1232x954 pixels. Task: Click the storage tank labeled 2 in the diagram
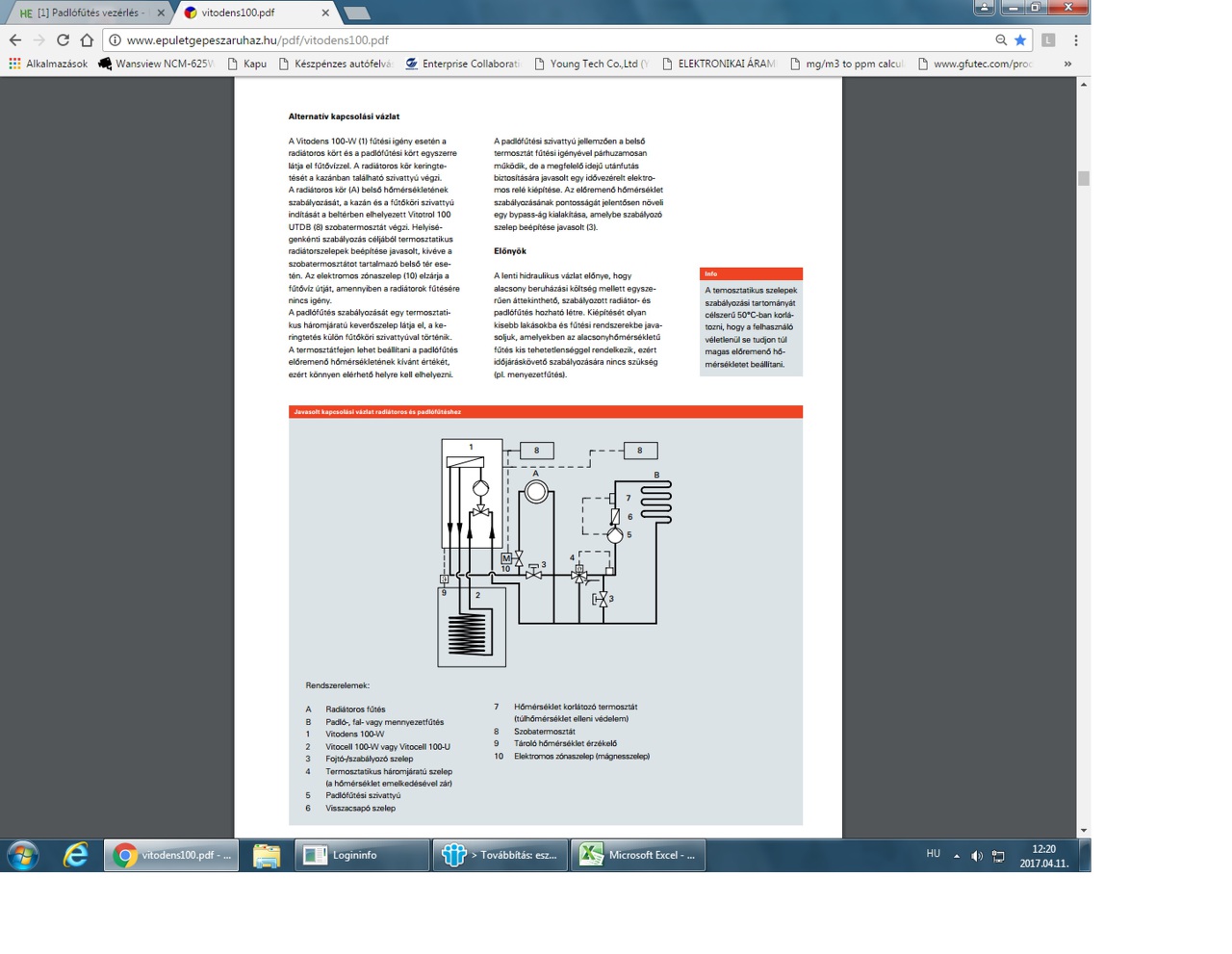click(x=472, y=626)
